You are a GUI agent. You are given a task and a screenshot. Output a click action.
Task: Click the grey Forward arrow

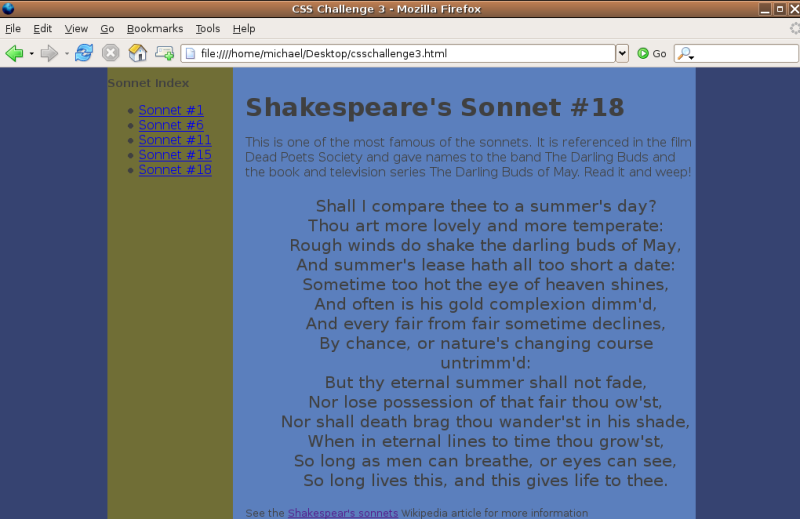[x=49, y=53]
